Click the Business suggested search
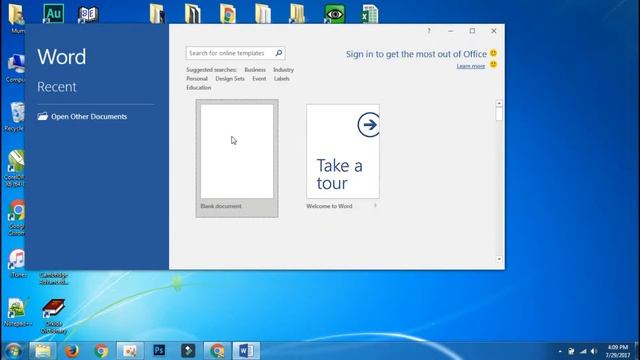 click(255, 70)
